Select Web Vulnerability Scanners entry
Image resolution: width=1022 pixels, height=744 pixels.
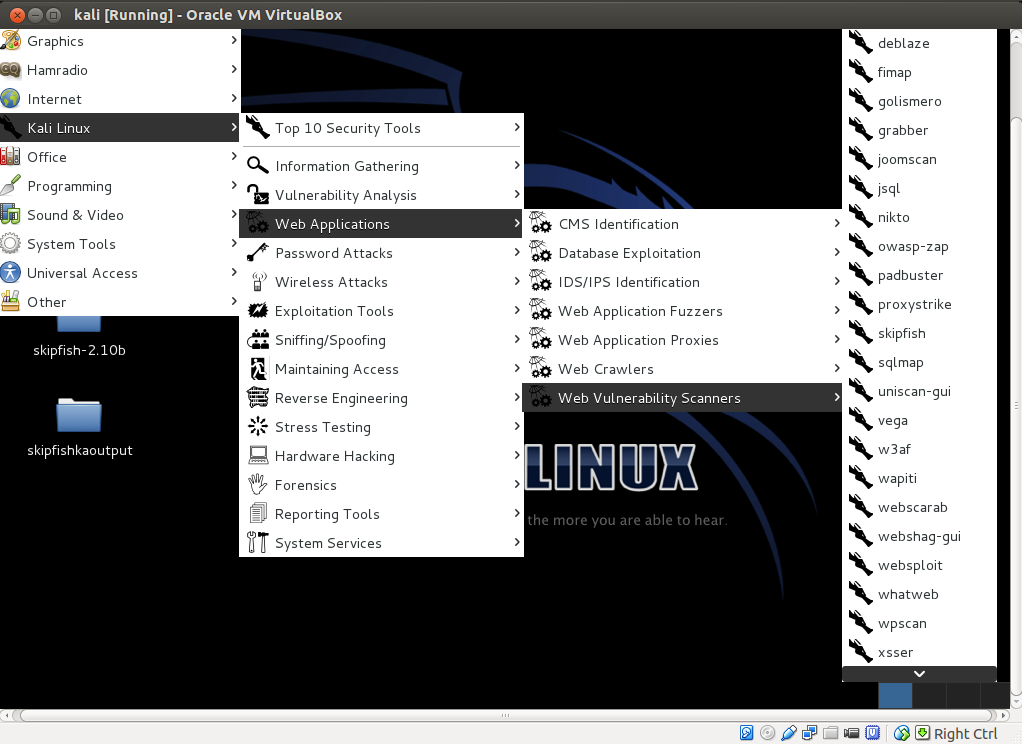[x=682, y=398]
